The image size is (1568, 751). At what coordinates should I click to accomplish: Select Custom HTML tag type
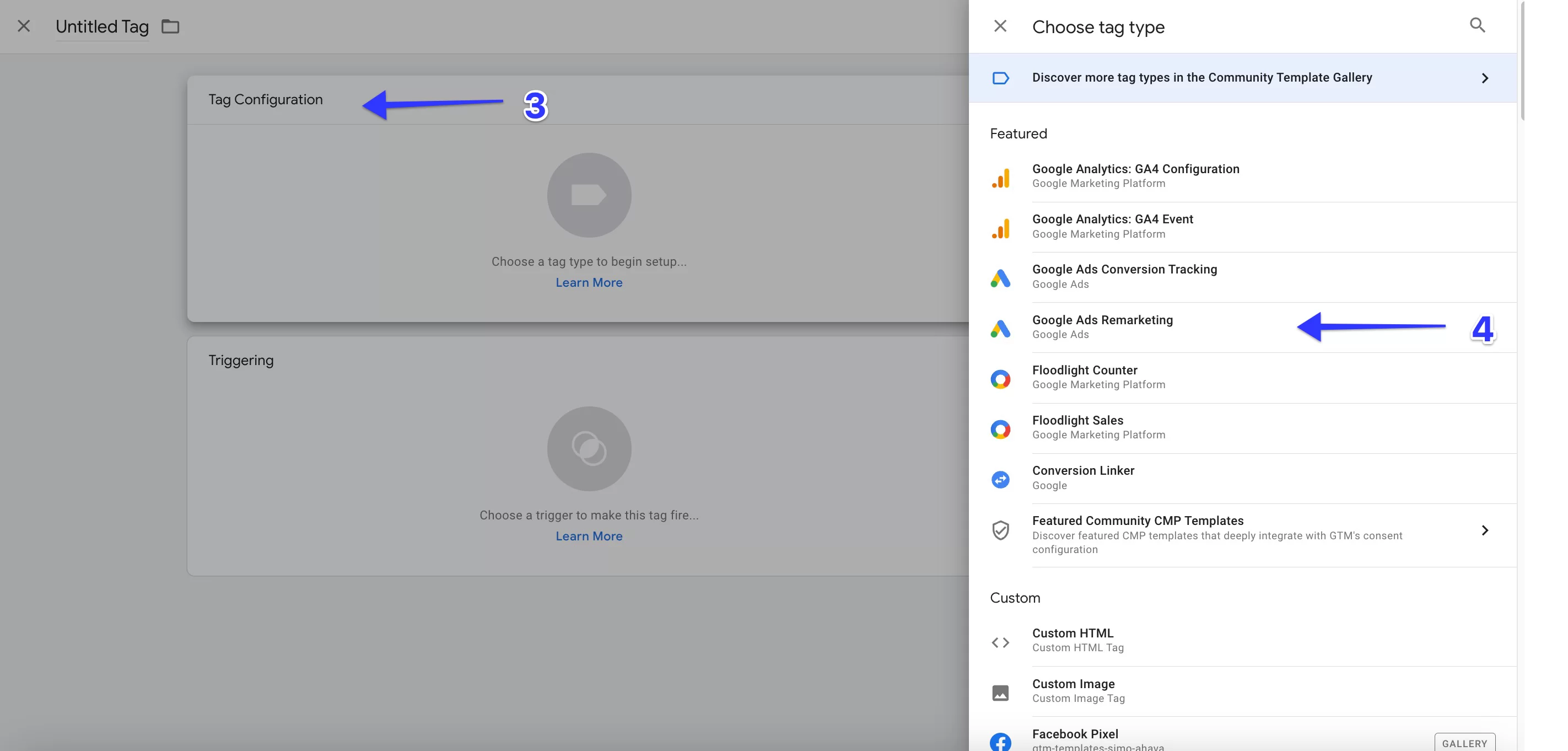tap(1242, 641)
